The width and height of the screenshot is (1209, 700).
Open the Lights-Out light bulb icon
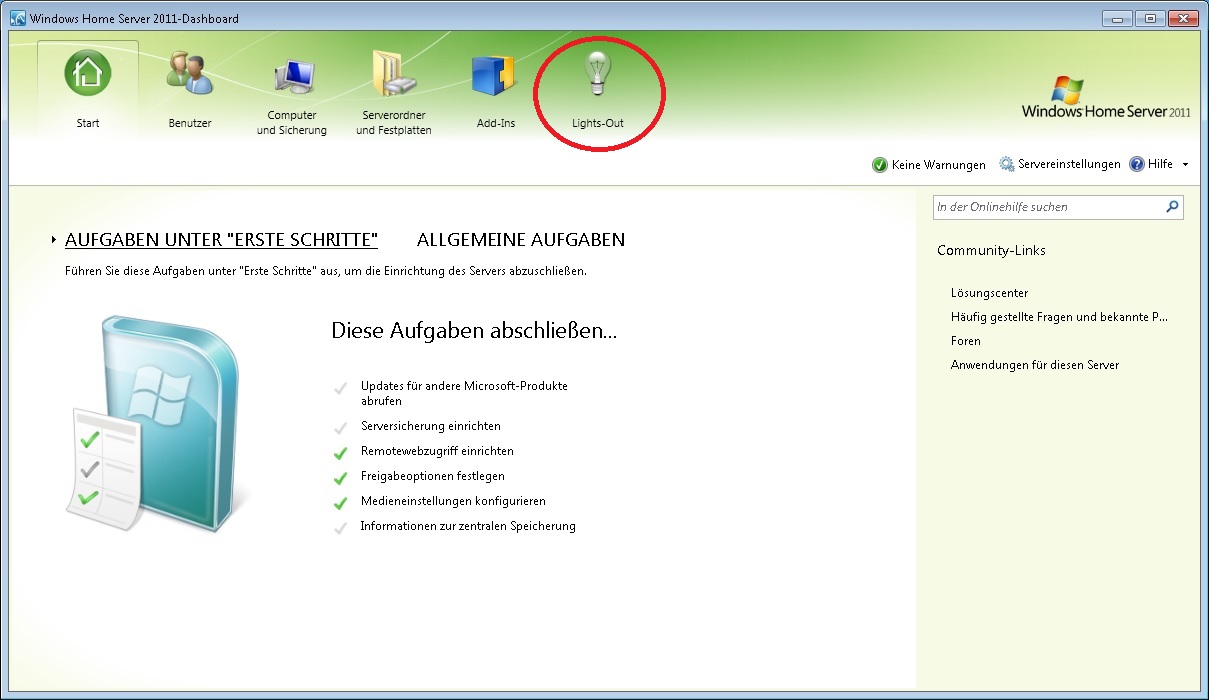(x=598, y=74)
